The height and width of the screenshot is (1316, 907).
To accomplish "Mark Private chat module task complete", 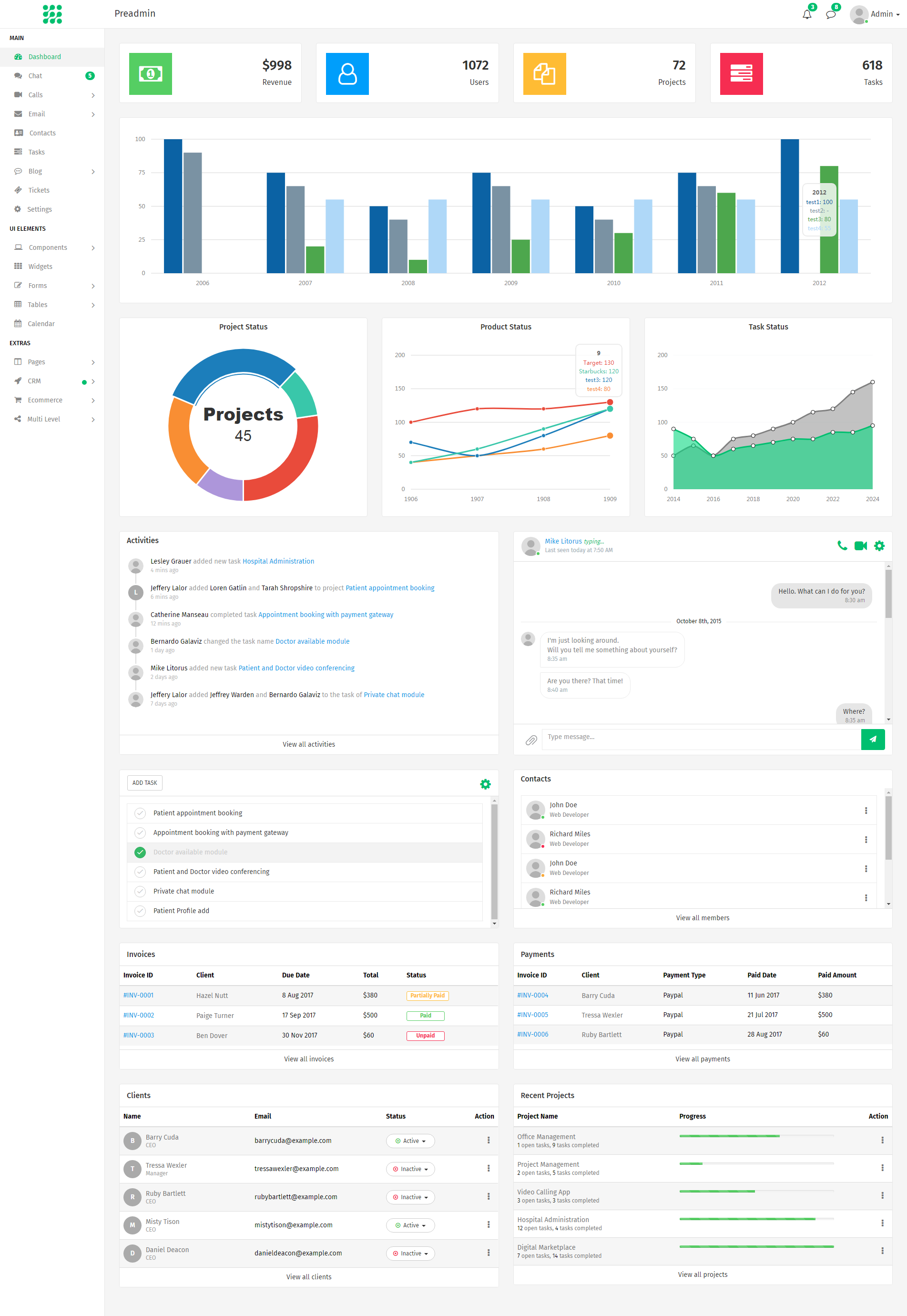I will tap(140, 891).
